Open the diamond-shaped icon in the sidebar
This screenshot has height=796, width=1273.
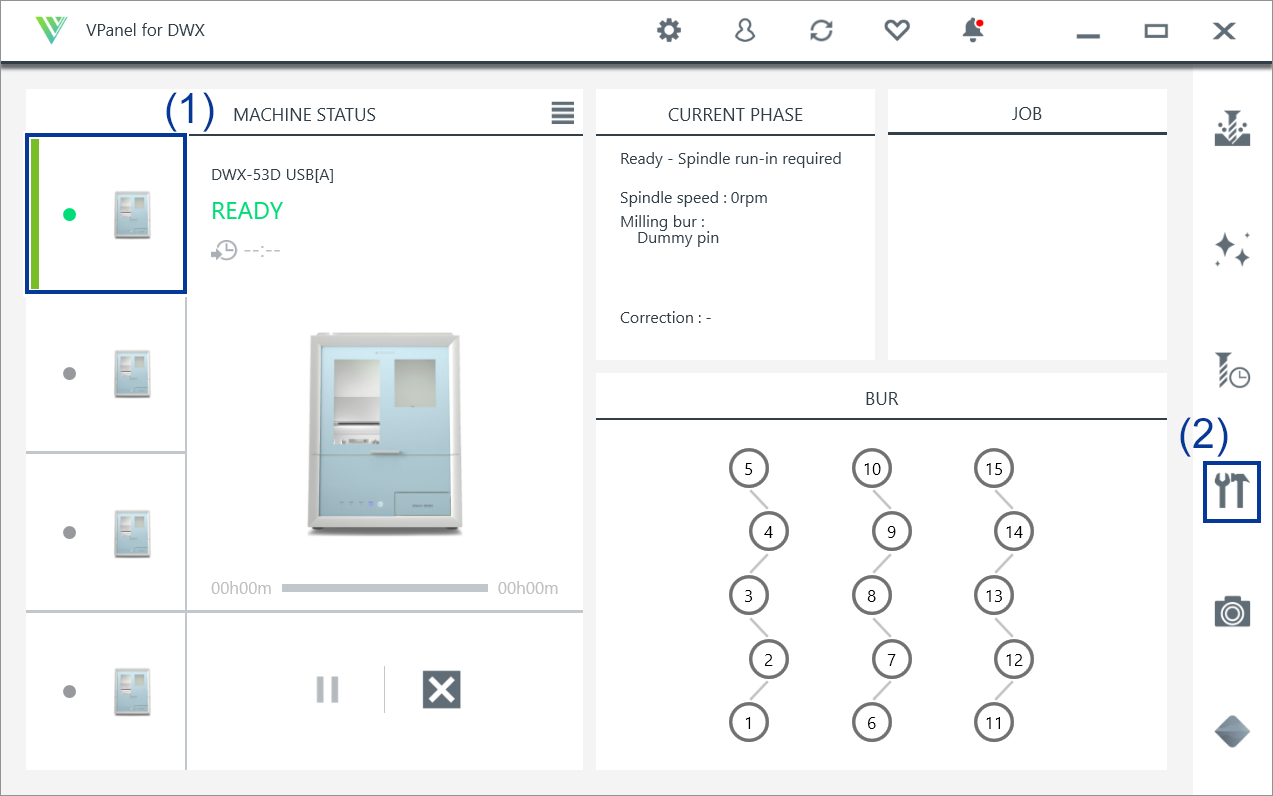[x=1232, y=732]
